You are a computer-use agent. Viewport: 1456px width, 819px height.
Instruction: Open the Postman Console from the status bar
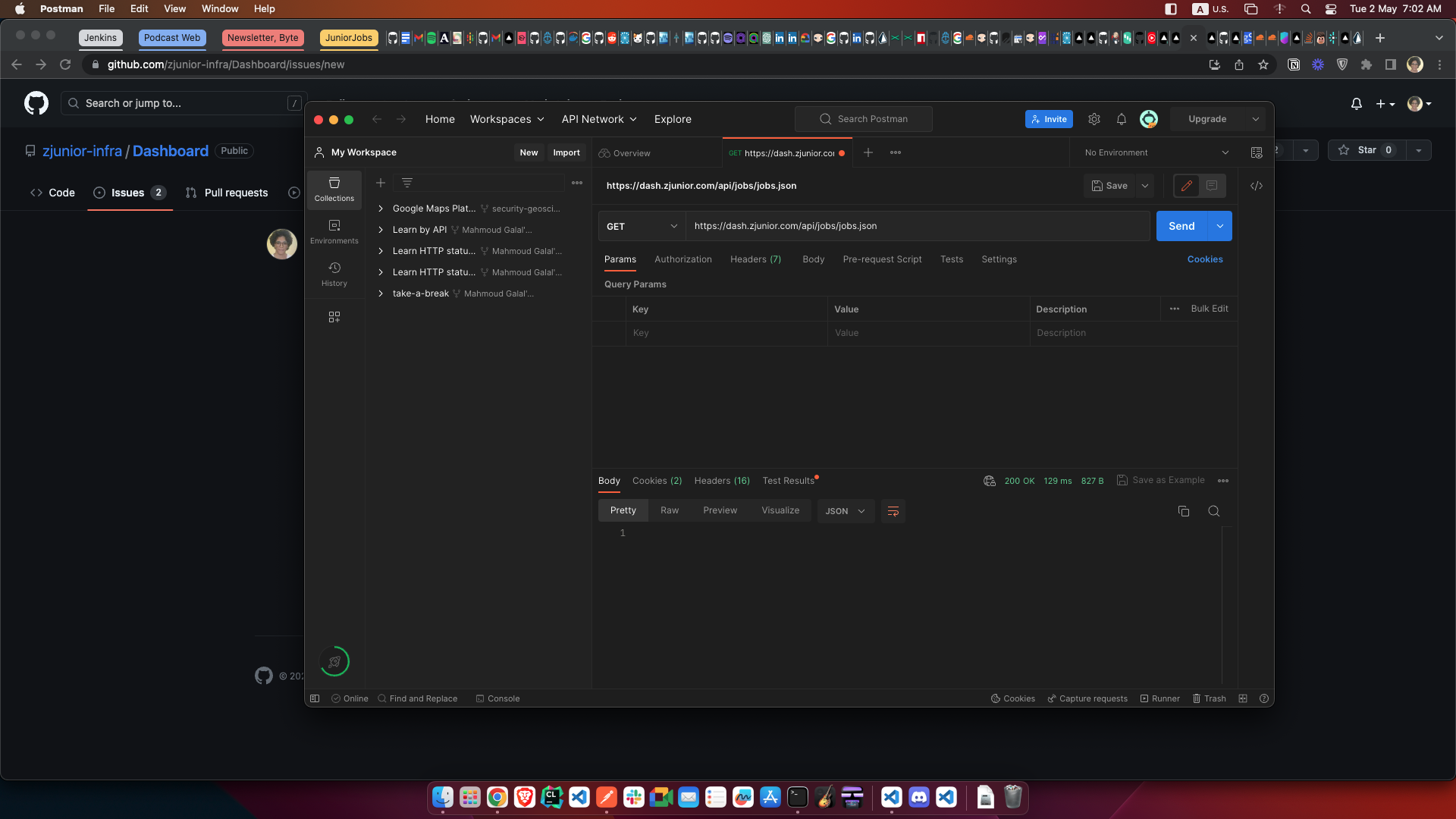coord(497,698)
